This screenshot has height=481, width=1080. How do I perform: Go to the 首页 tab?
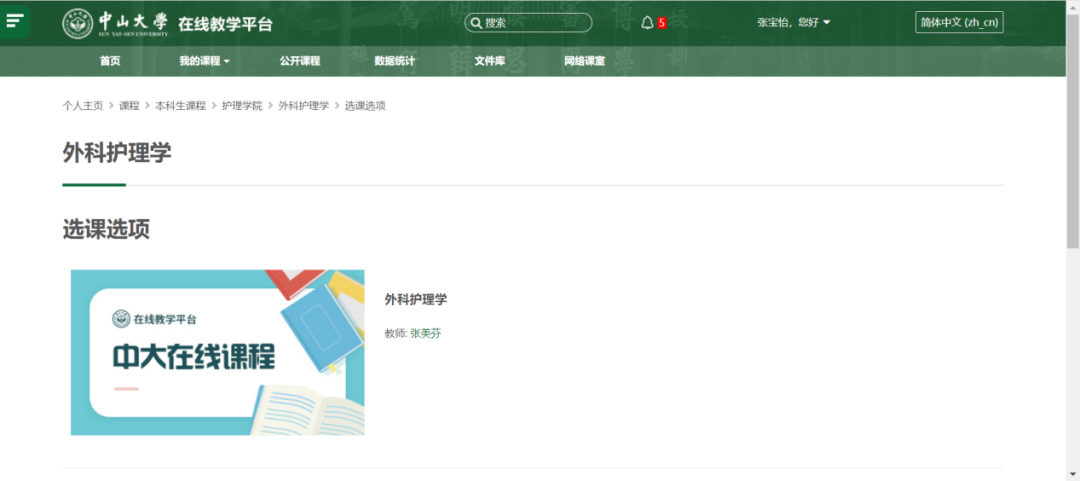click(x=110, y=61)
